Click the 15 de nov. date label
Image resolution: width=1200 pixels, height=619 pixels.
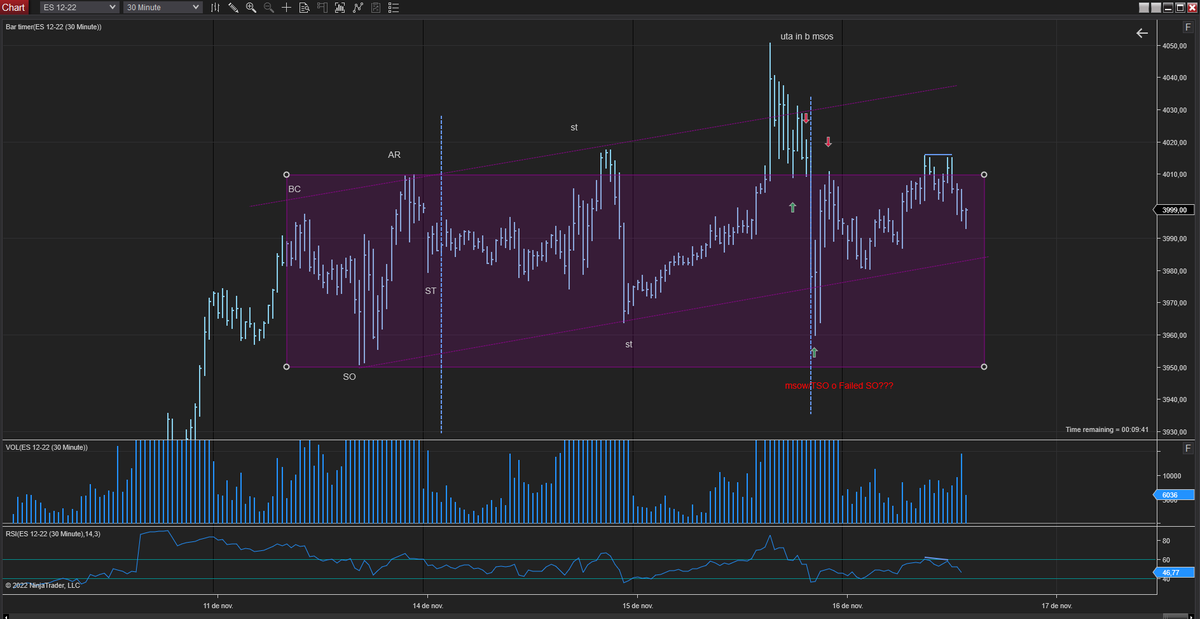[637, 606]
